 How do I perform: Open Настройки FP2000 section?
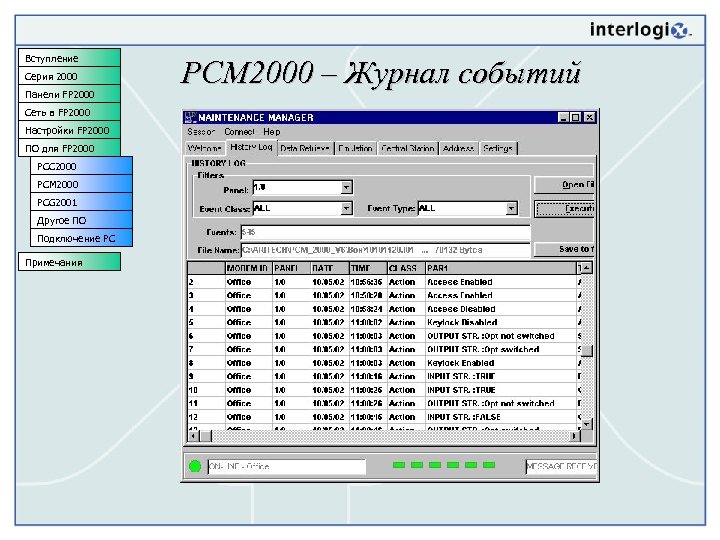[x=69, y=130]
